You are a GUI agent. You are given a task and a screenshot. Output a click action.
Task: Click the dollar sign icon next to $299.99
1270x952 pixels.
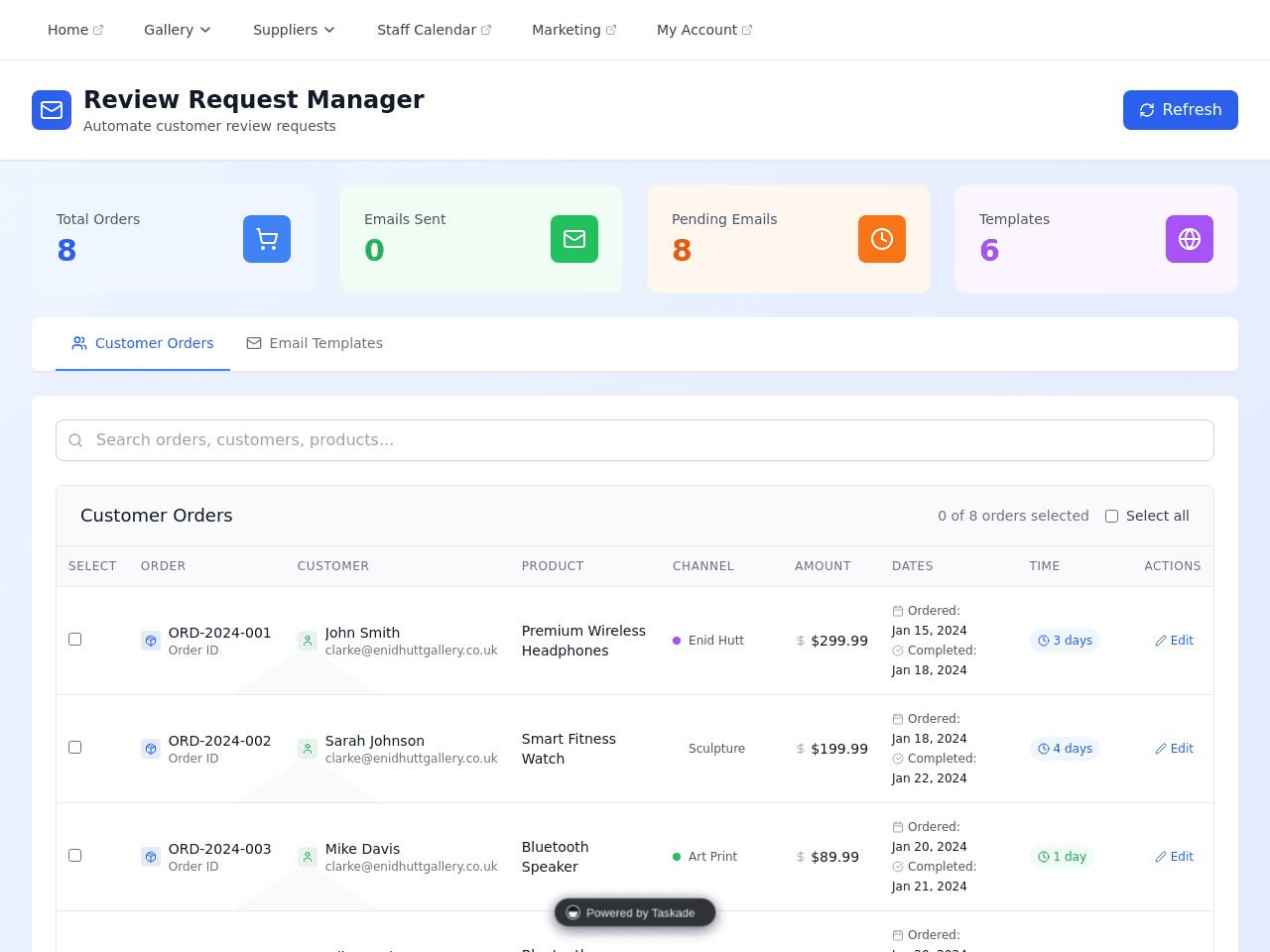pos(801,641)
